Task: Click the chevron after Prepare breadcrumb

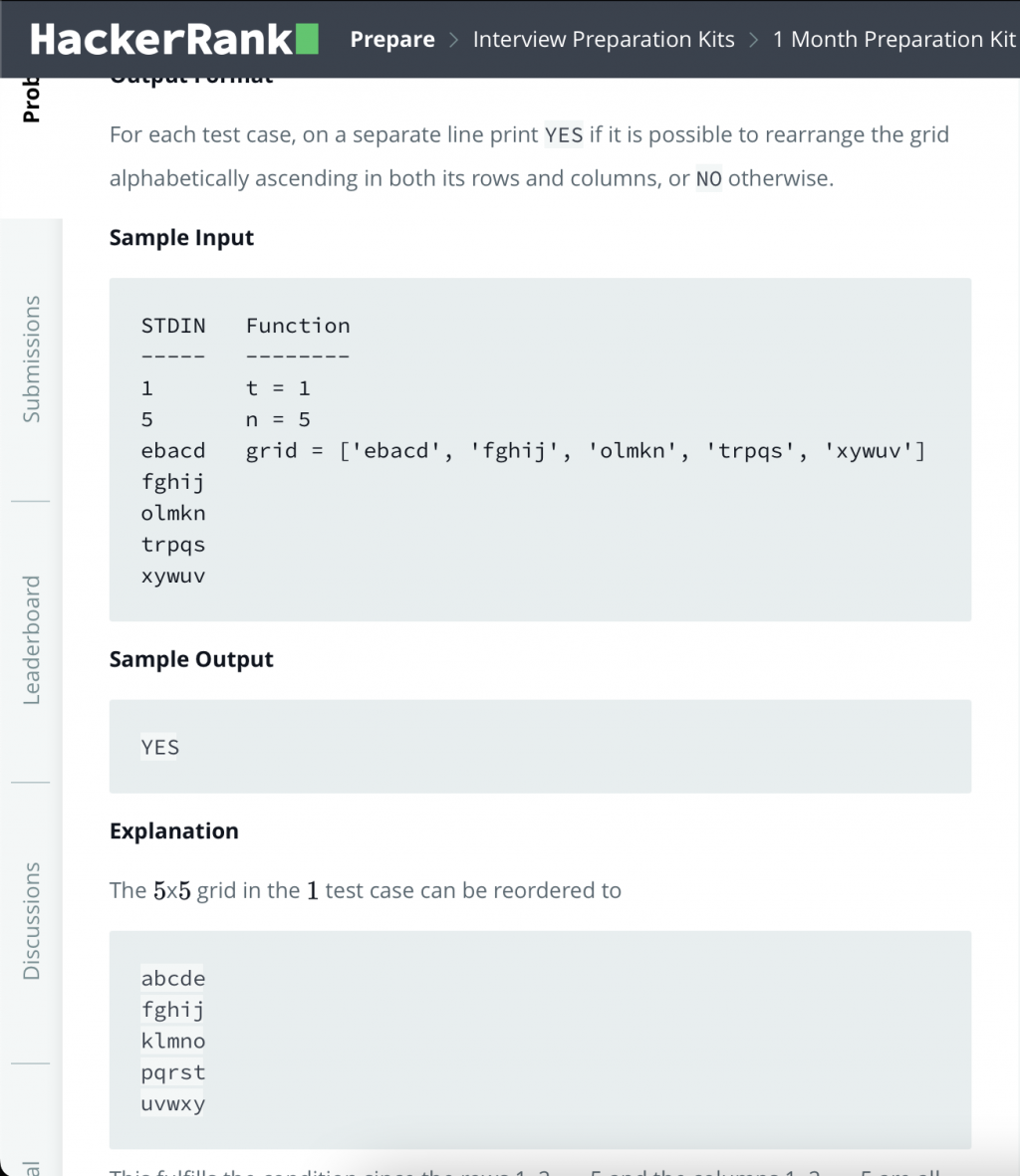Action: coord(454,40)
